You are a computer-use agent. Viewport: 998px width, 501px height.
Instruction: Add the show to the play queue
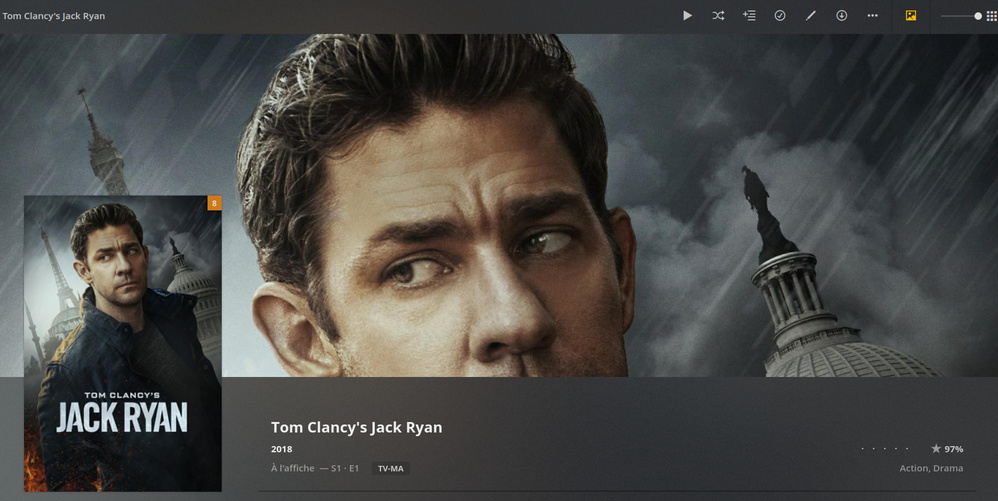(x=749, y=16)
